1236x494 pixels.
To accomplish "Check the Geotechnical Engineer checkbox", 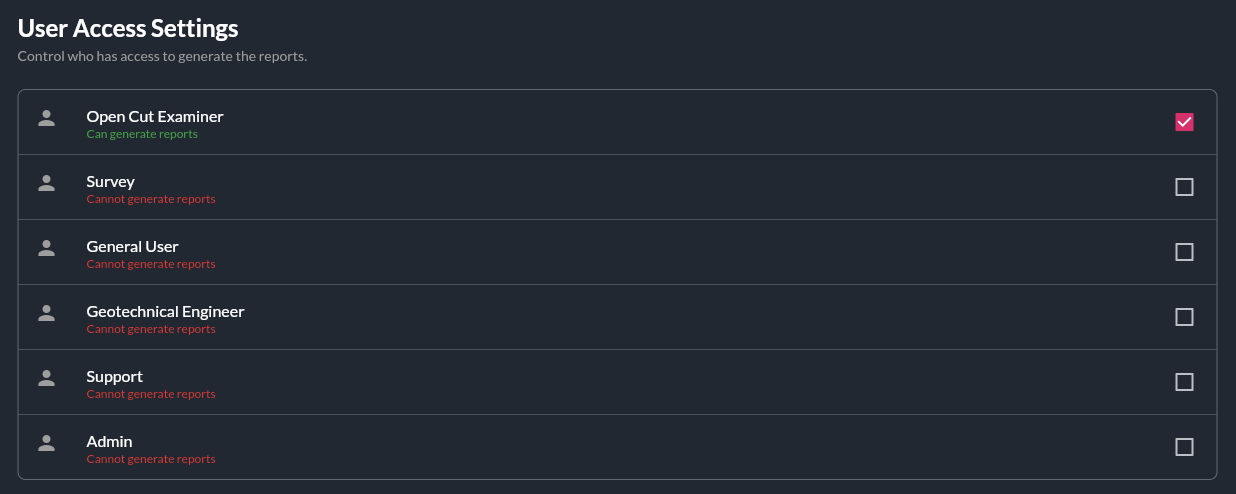I will pos(1184,317).
